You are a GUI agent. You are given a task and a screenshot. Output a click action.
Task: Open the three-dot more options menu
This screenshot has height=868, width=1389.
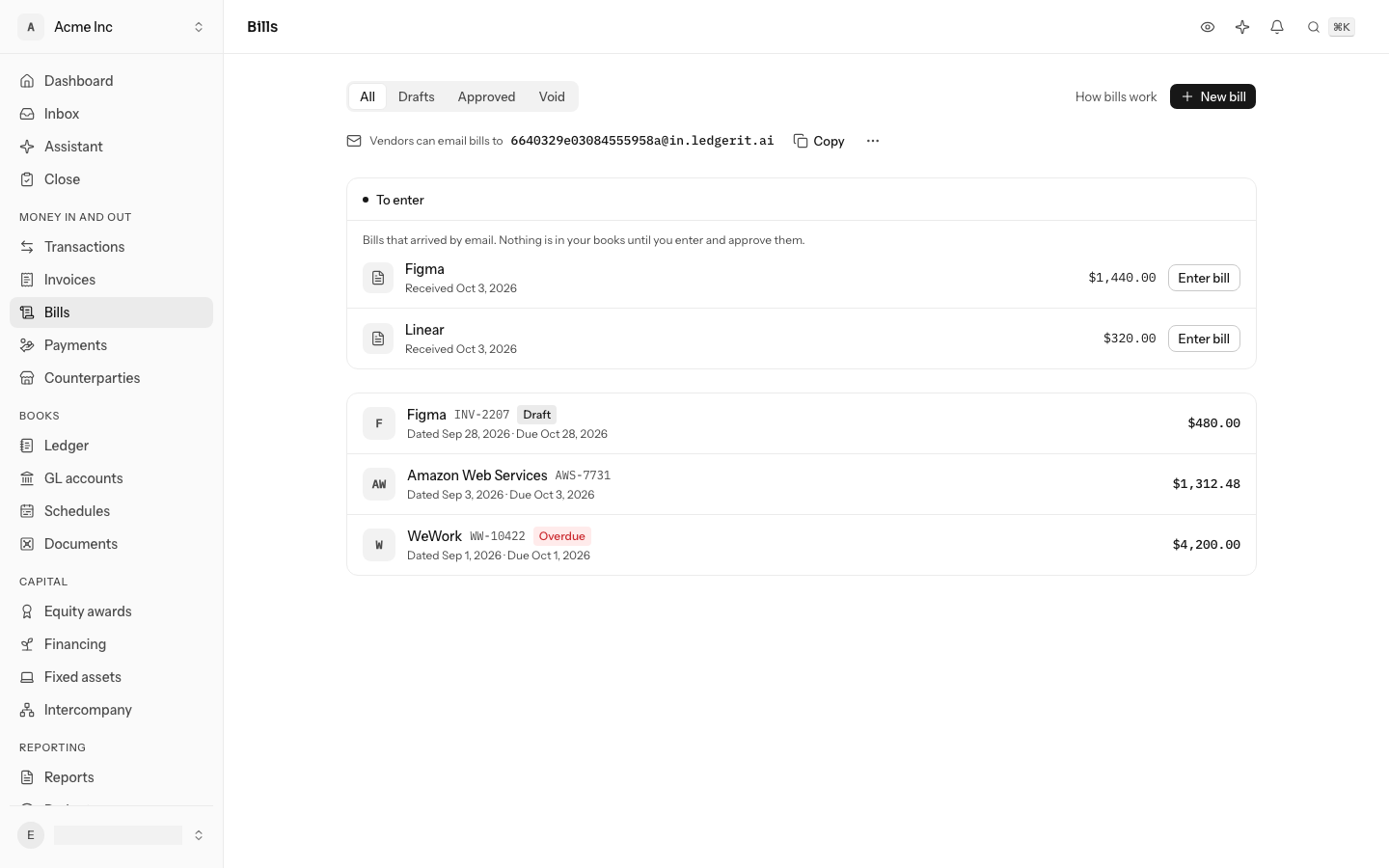click(x=873, y=141)
